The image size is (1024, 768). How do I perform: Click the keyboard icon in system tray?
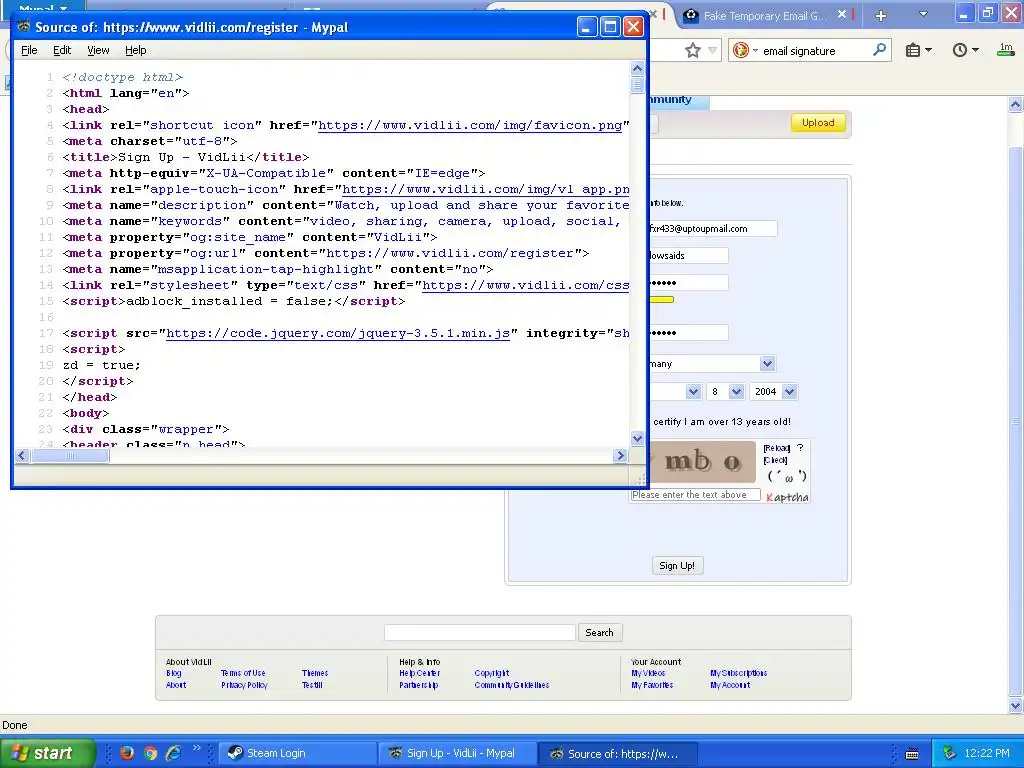(912, 754)
